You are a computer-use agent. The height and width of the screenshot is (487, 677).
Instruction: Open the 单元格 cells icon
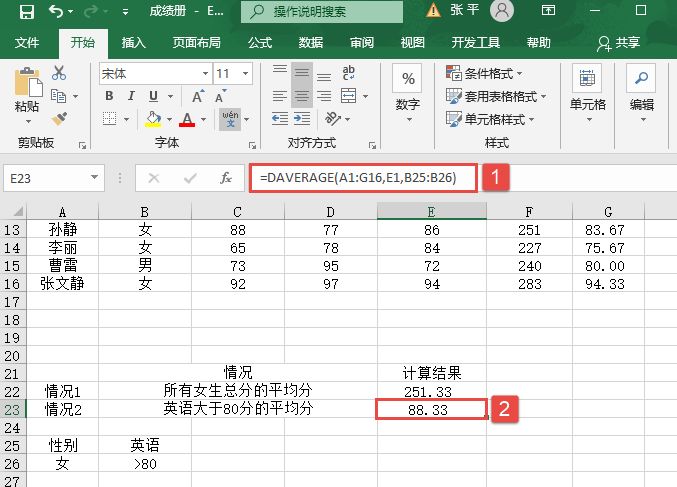(587, 88)
